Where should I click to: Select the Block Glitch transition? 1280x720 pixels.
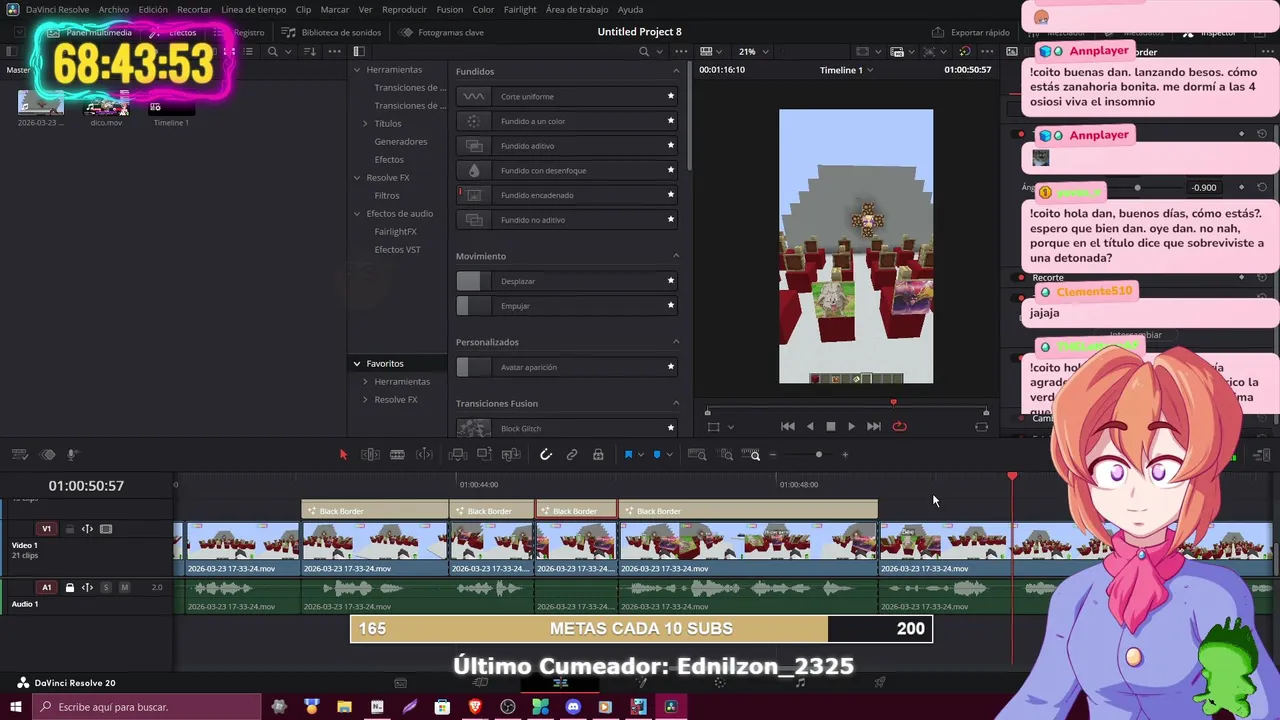567,428
